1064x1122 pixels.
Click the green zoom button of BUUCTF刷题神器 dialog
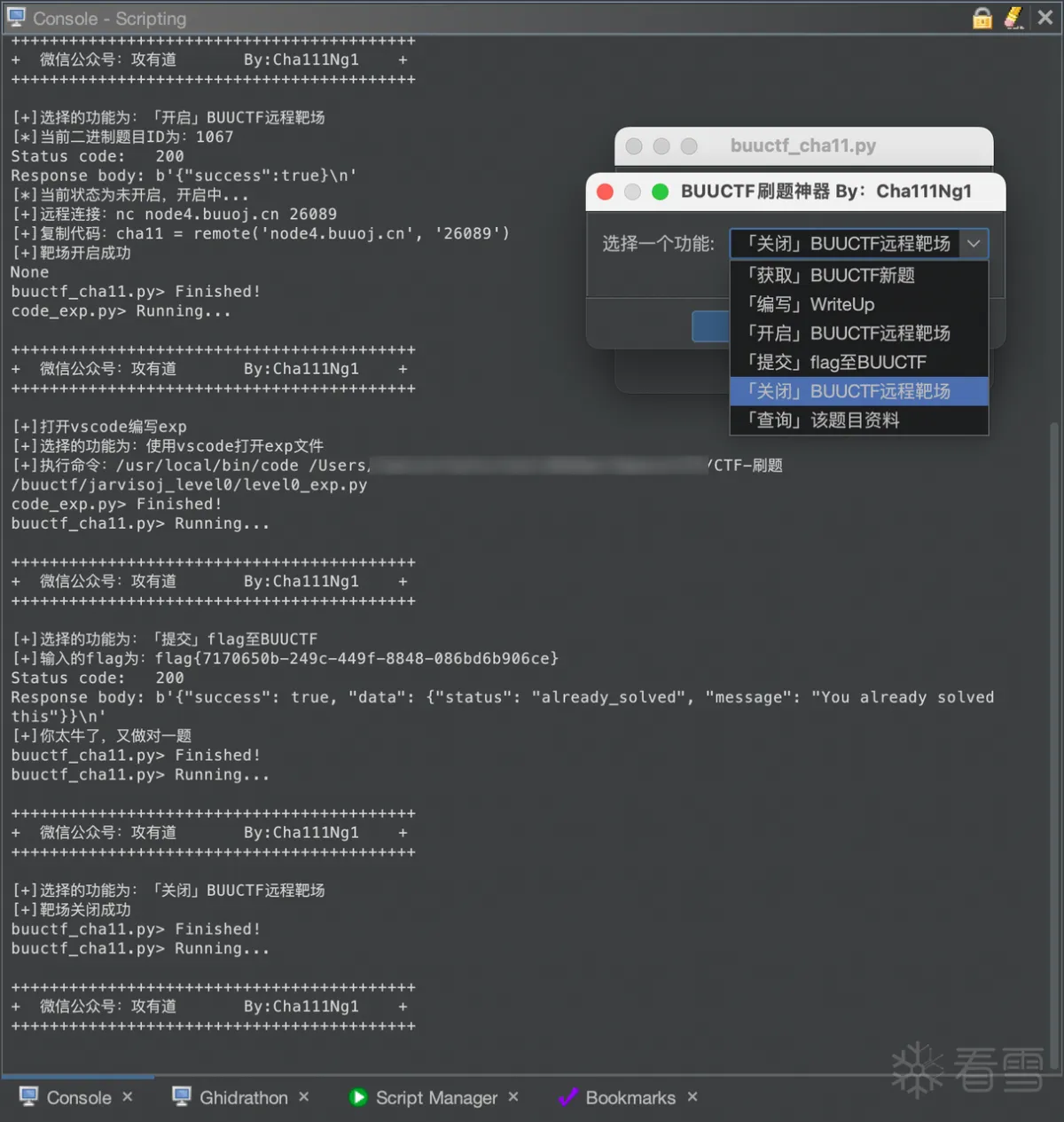tap(660, 192)
